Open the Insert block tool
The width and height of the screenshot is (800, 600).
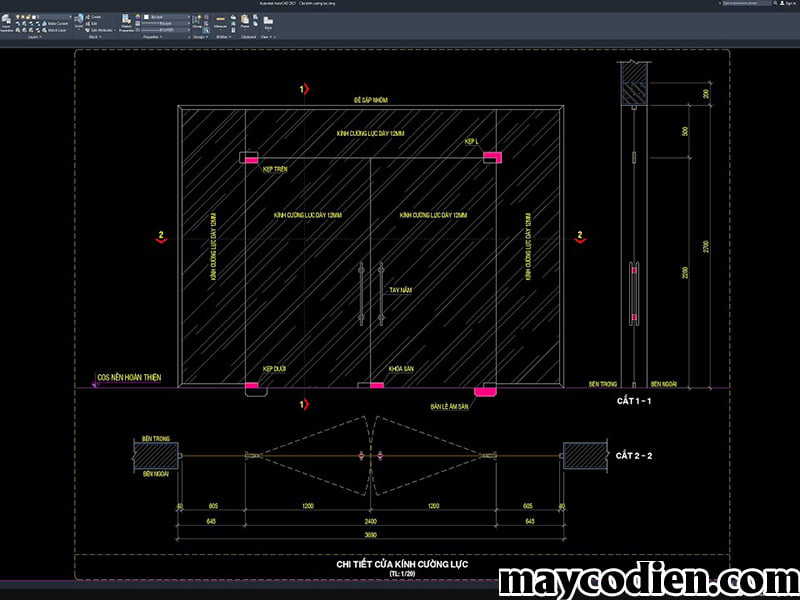point(79,21)
